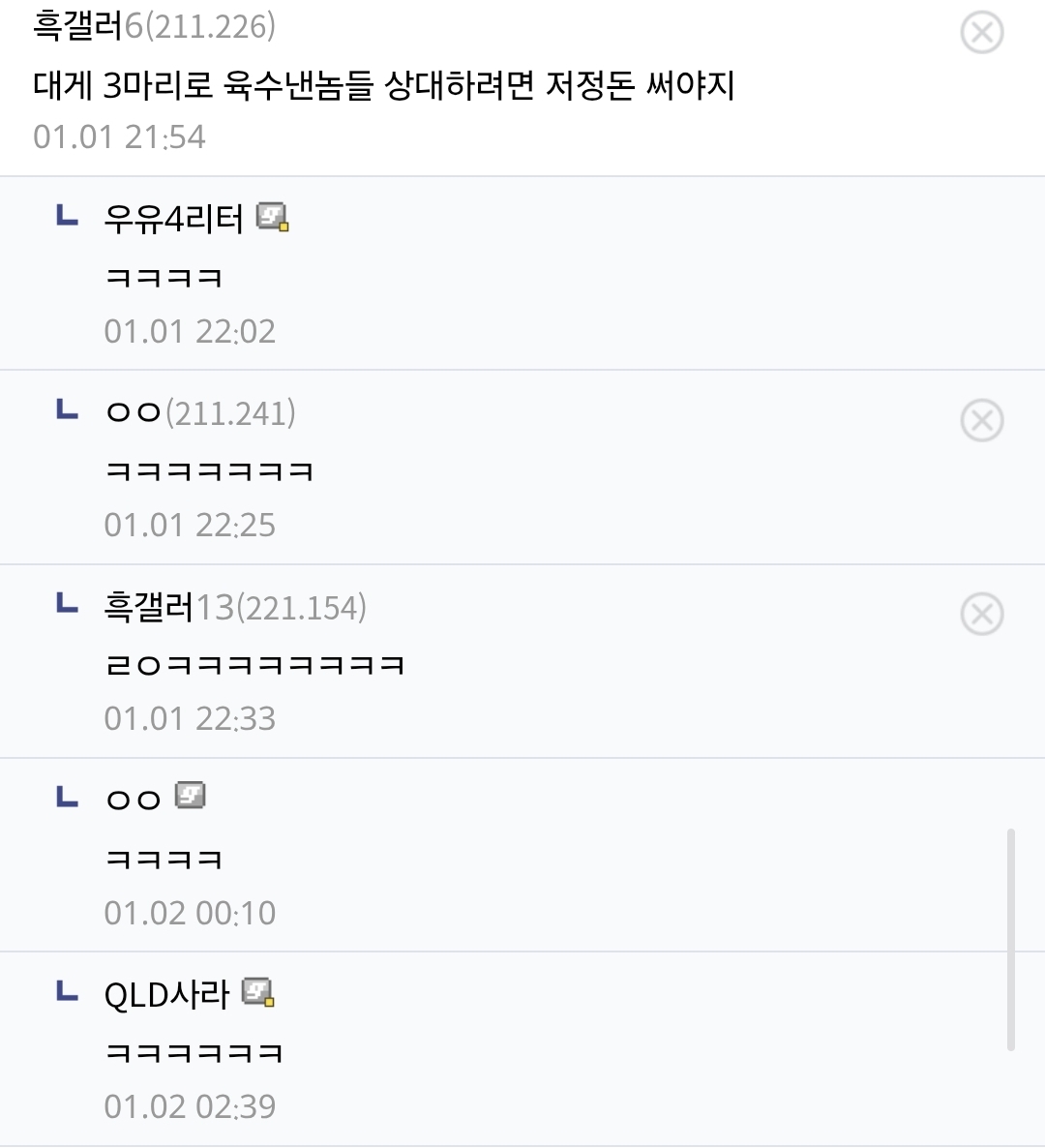Open the gallog icon beside 우유4리터
The width and height of the screenshot is (1045, 1148).
(x=273, y=218)
